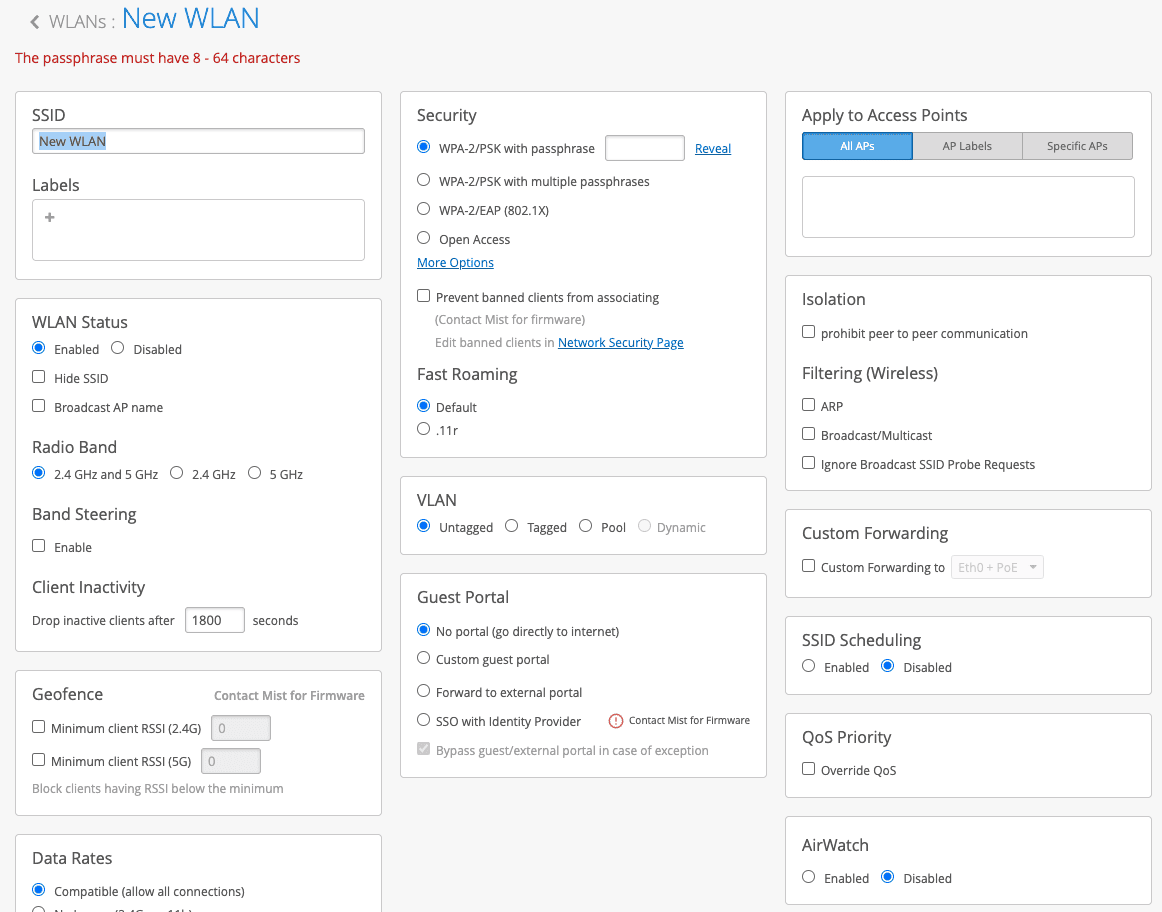Click the inactive clients seconds field
Screen dimensions: 1162x912
tap(215, 620)
